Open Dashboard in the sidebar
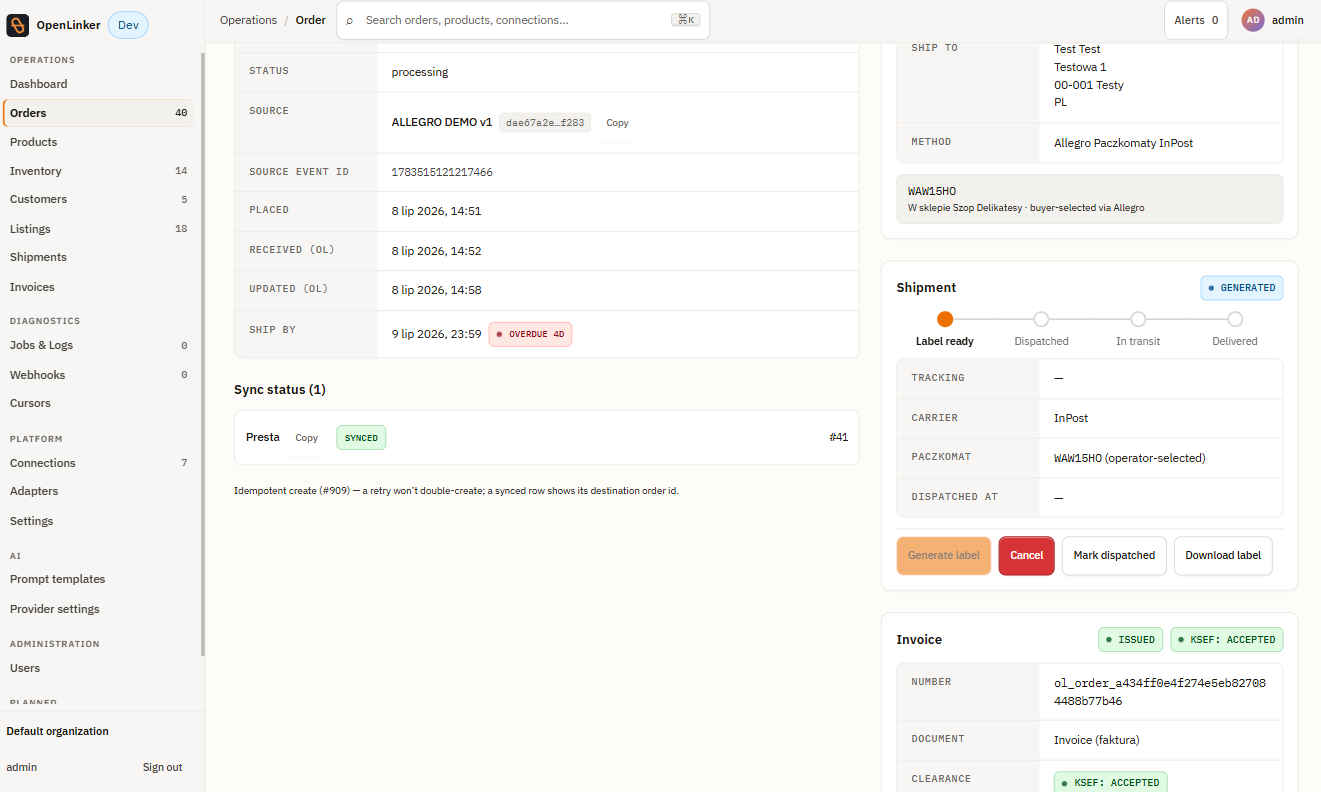 (x=98, y=84)
